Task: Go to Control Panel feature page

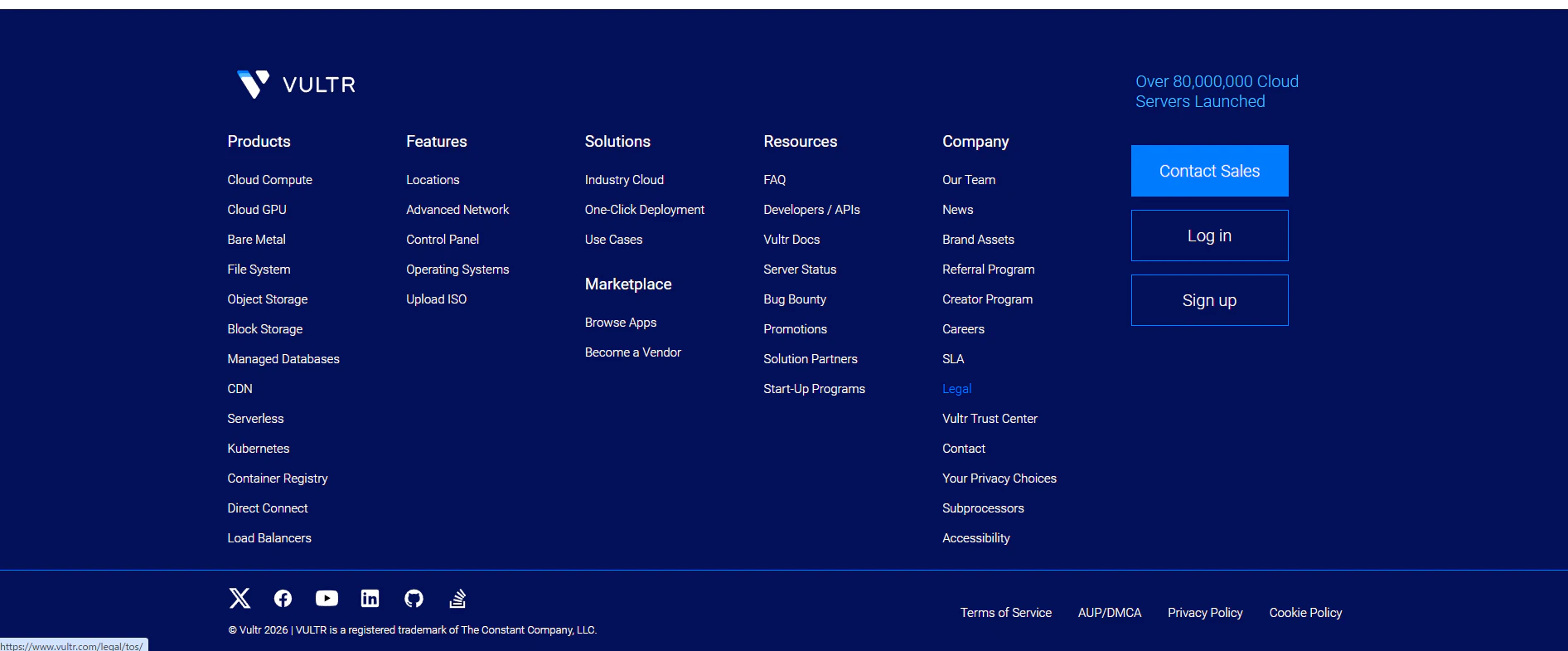Action: coord(443,240)
